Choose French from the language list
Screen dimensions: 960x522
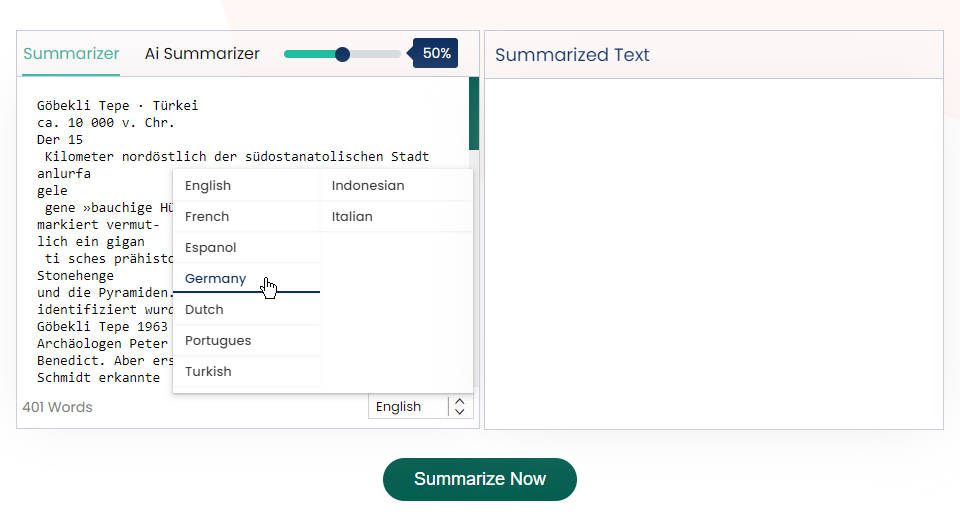(247, 217)
